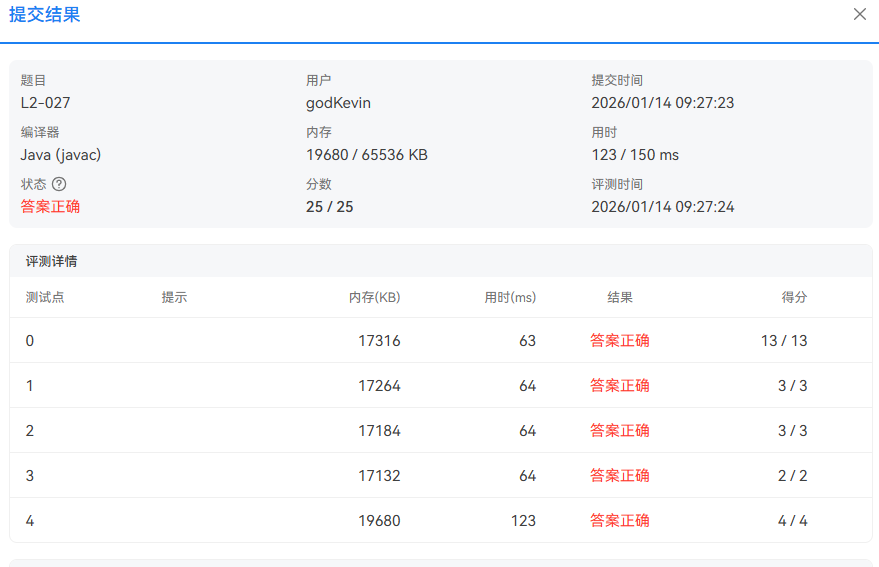Click the 结果 column header
The height and width of the screenshot is (567, 879).
tap(620, 297)
